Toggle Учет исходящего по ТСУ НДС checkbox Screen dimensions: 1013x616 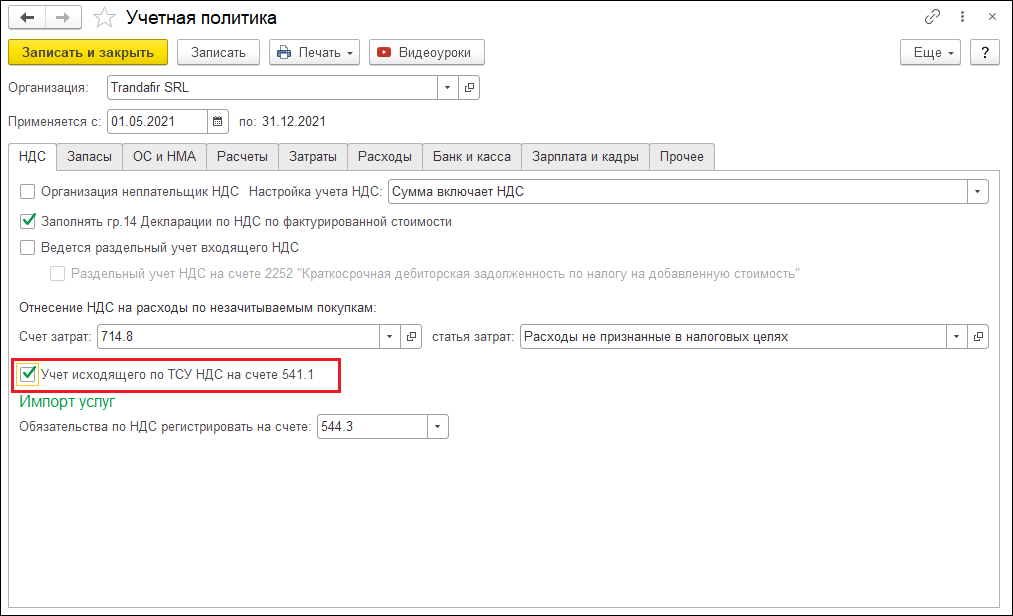28,375
